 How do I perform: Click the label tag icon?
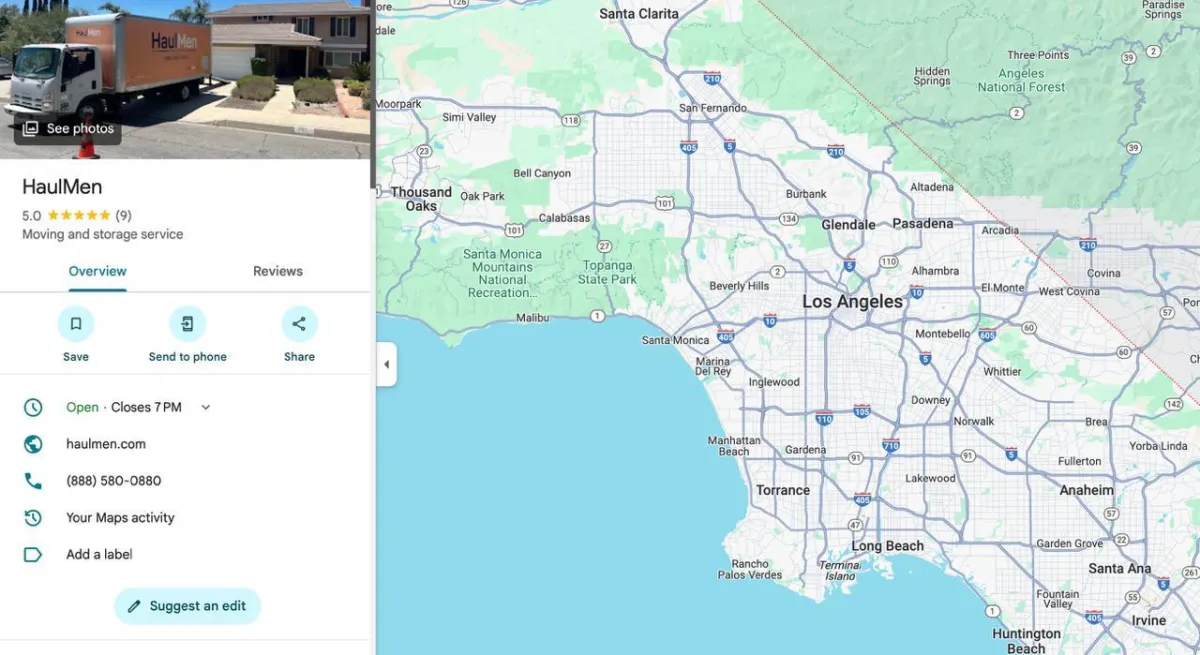33,554
